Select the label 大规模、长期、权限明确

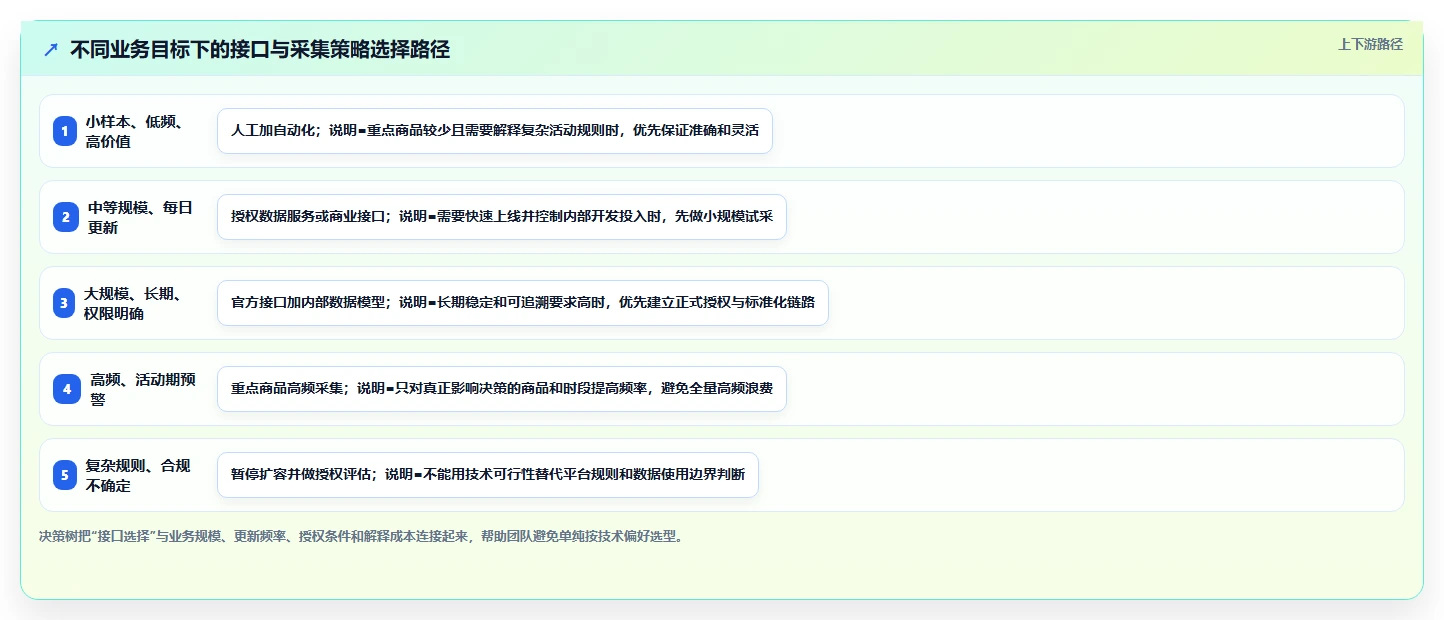coord(133,303)
